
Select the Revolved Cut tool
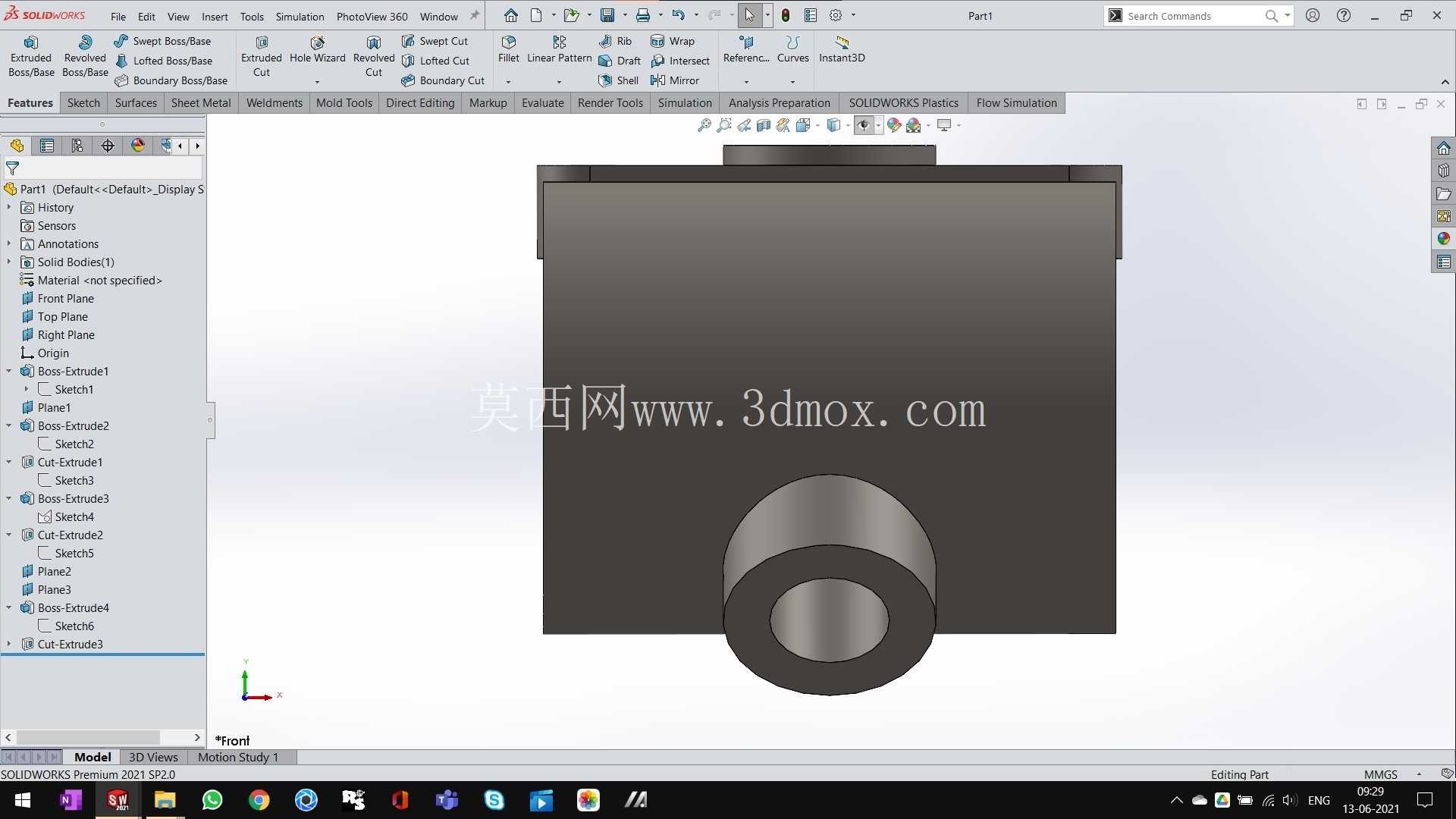374,57
